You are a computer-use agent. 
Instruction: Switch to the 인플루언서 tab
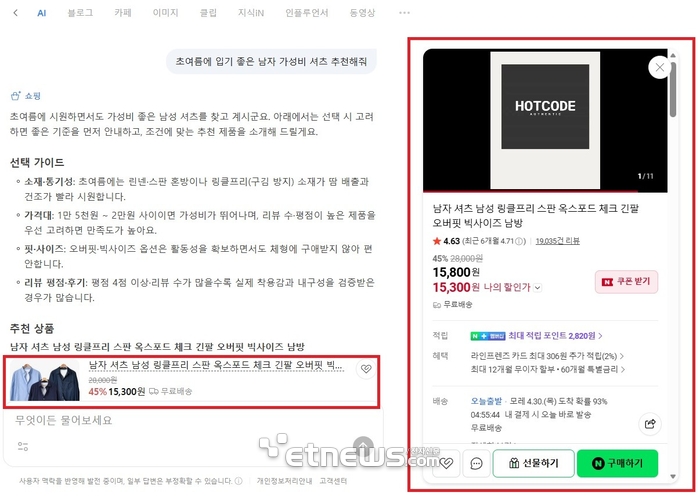point(307,13)
